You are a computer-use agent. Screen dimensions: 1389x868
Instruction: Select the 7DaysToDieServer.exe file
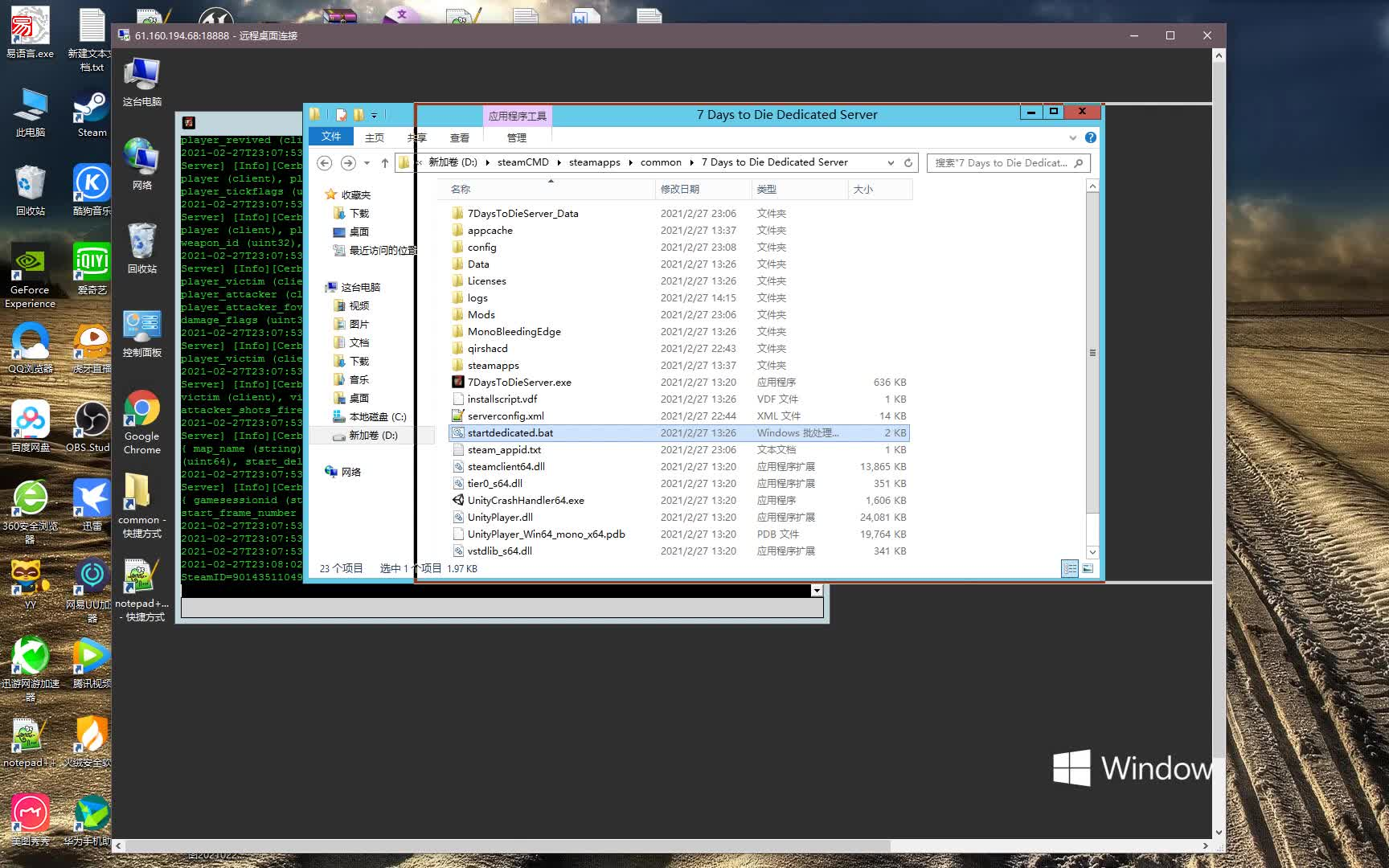tap(519, 382)
